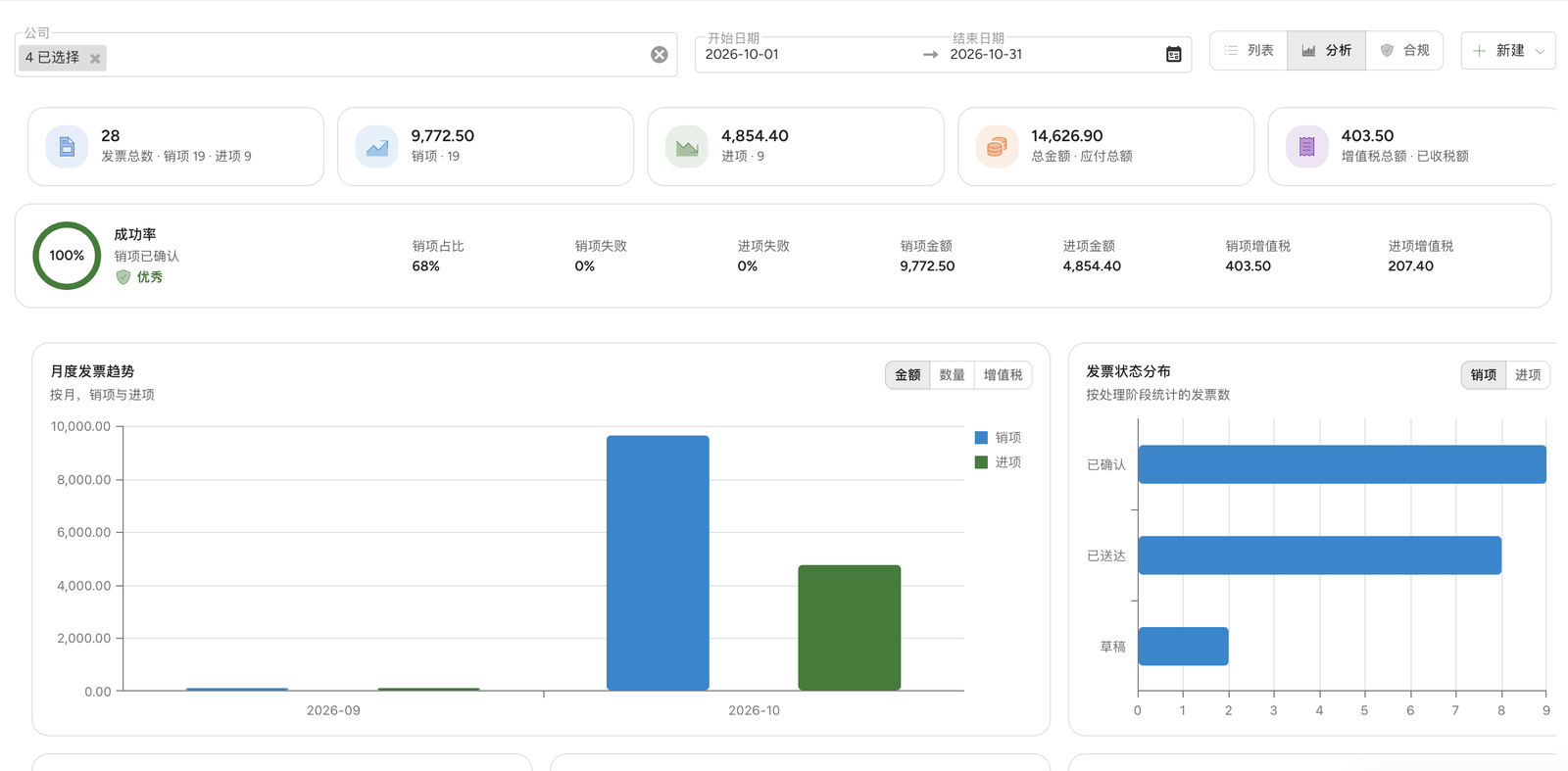1568x771 pixels.
Task: Toggle 进项 legend green swatch
Action: (981, 462)
